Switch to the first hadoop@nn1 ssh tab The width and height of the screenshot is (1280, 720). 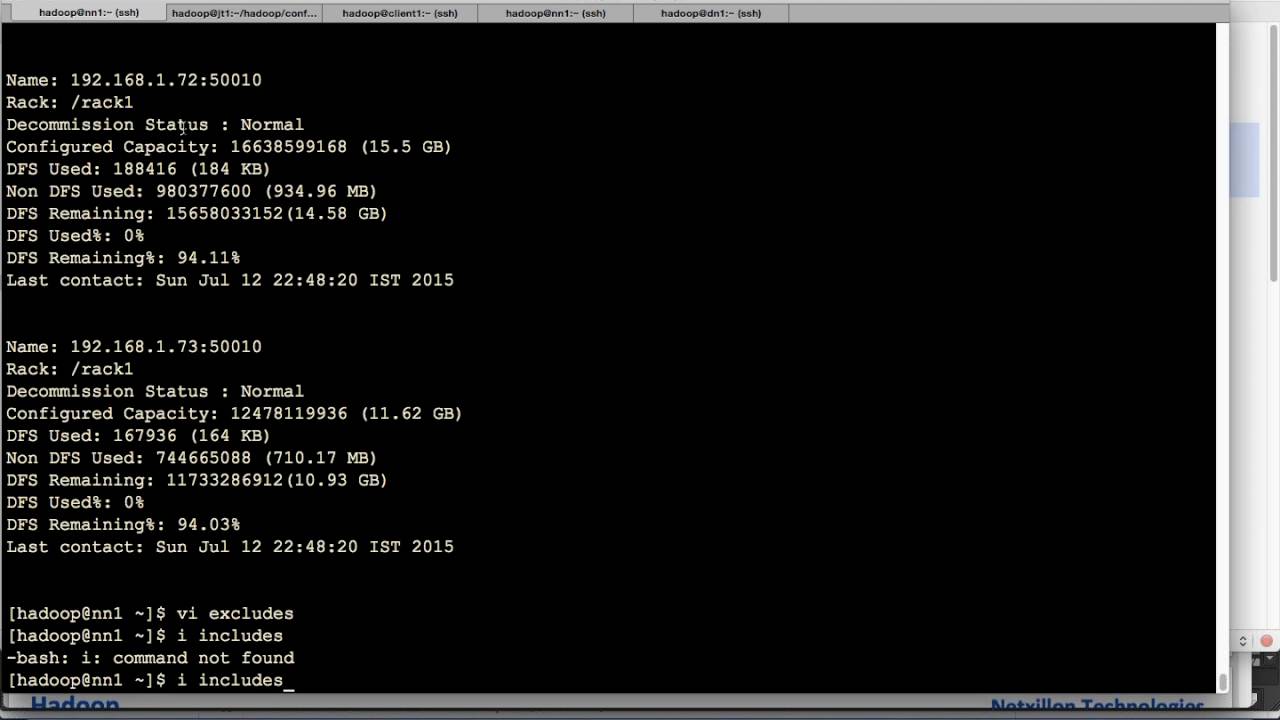(88, 13)
